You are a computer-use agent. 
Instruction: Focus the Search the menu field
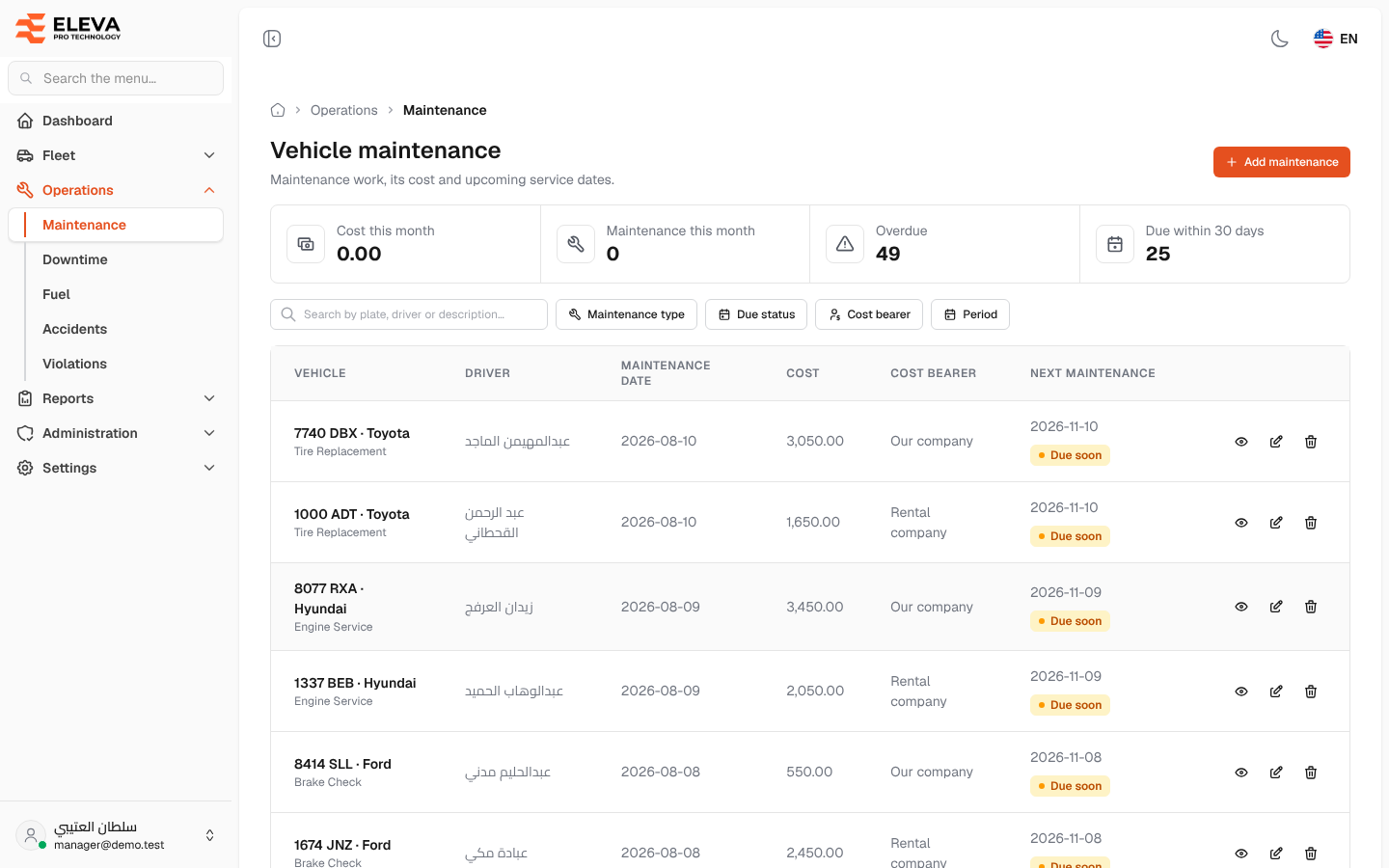[116, 78]
